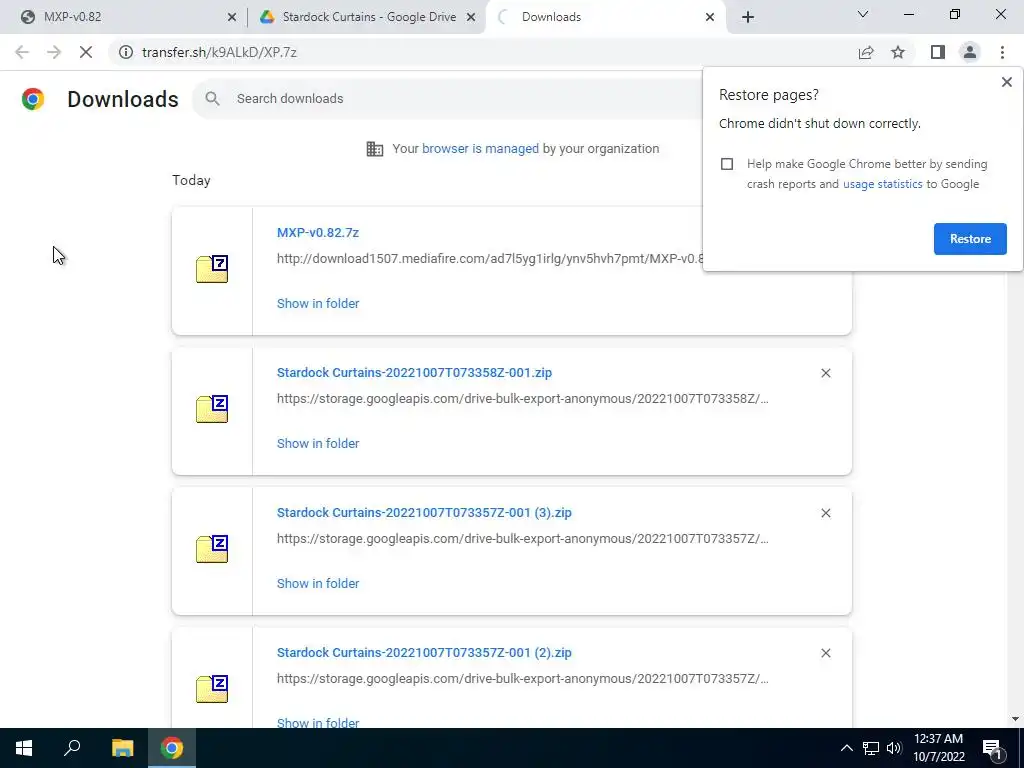Open Stardock Curtains-20221007T073358Z-001.zip link
This screenshot has width=1024, height=768.
point(414,373)
